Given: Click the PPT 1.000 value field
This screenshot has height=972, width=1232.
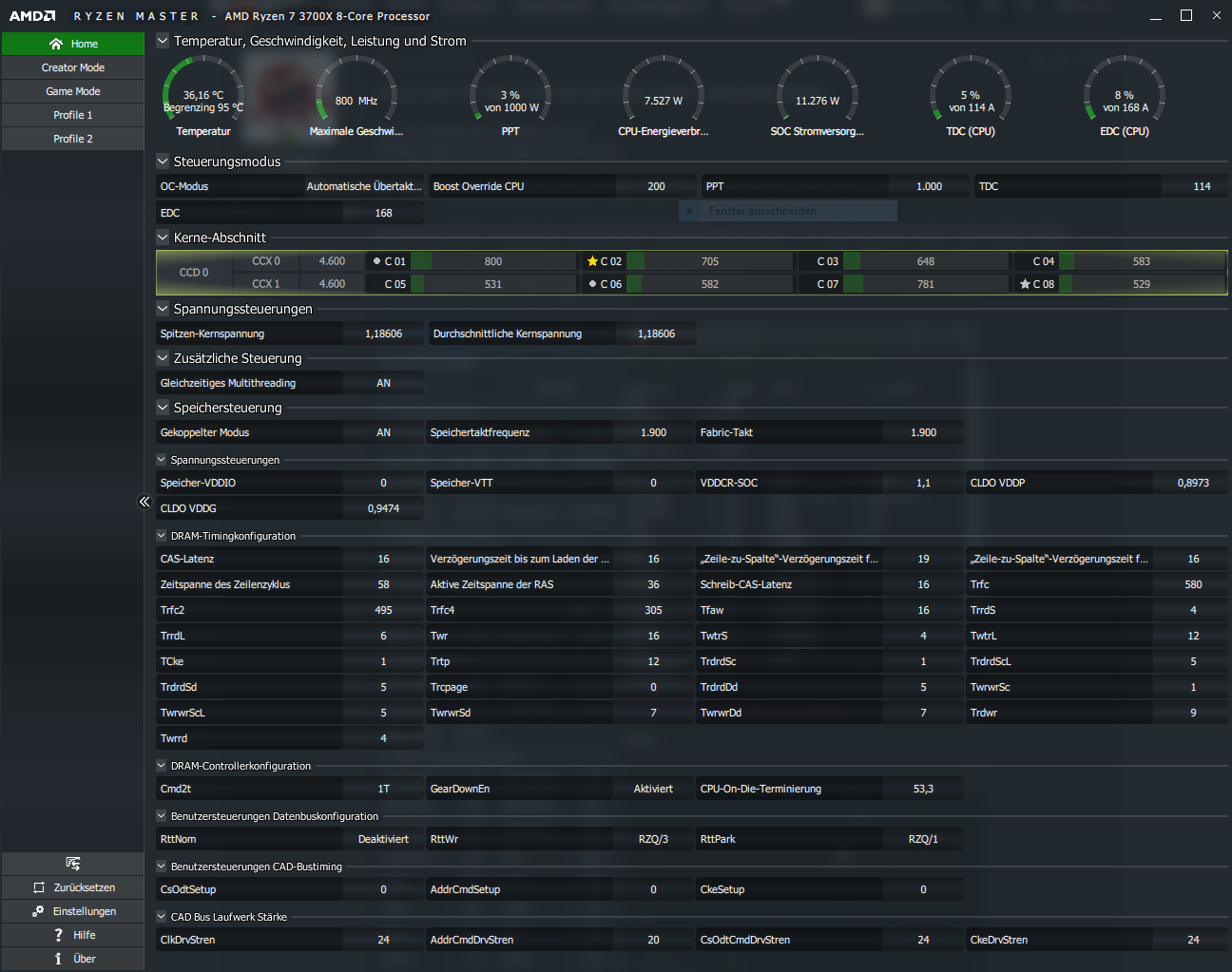Looking at the screenshot, I should click(929, 186).
